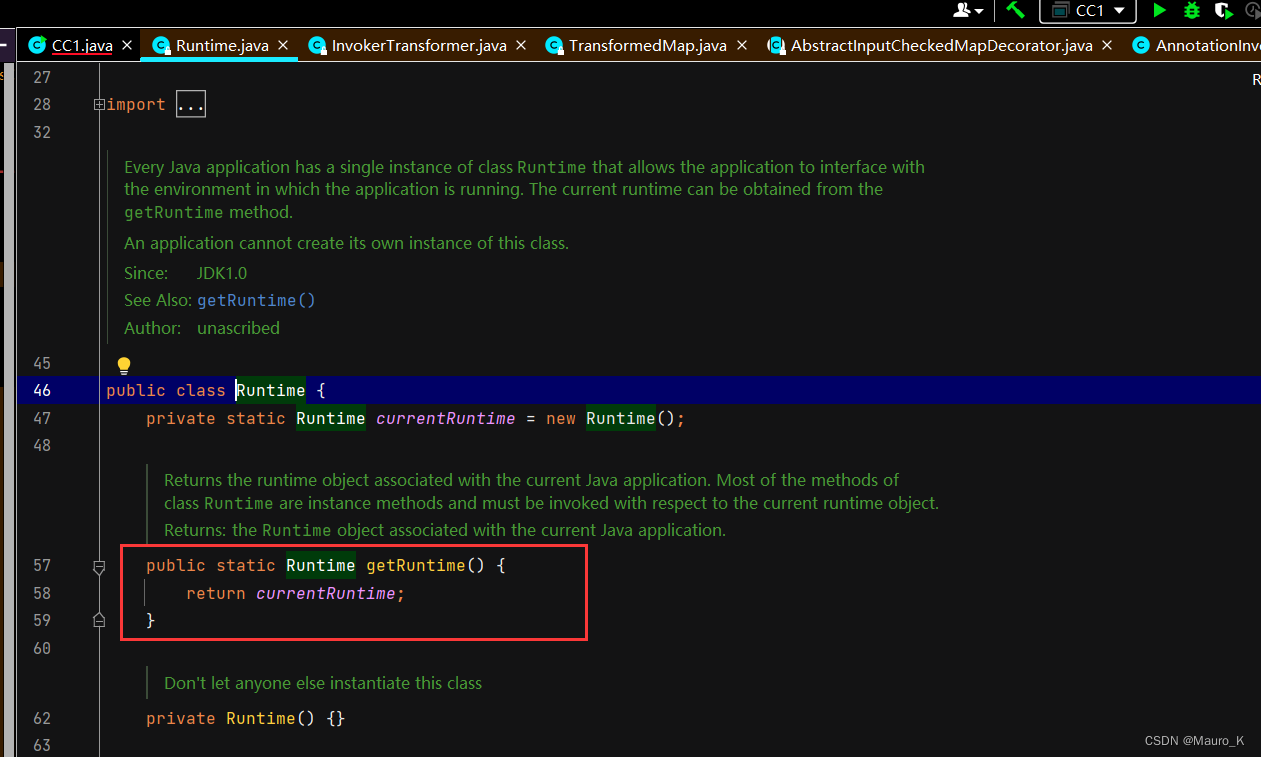Select the Runtime.java tab

(222, 45)
